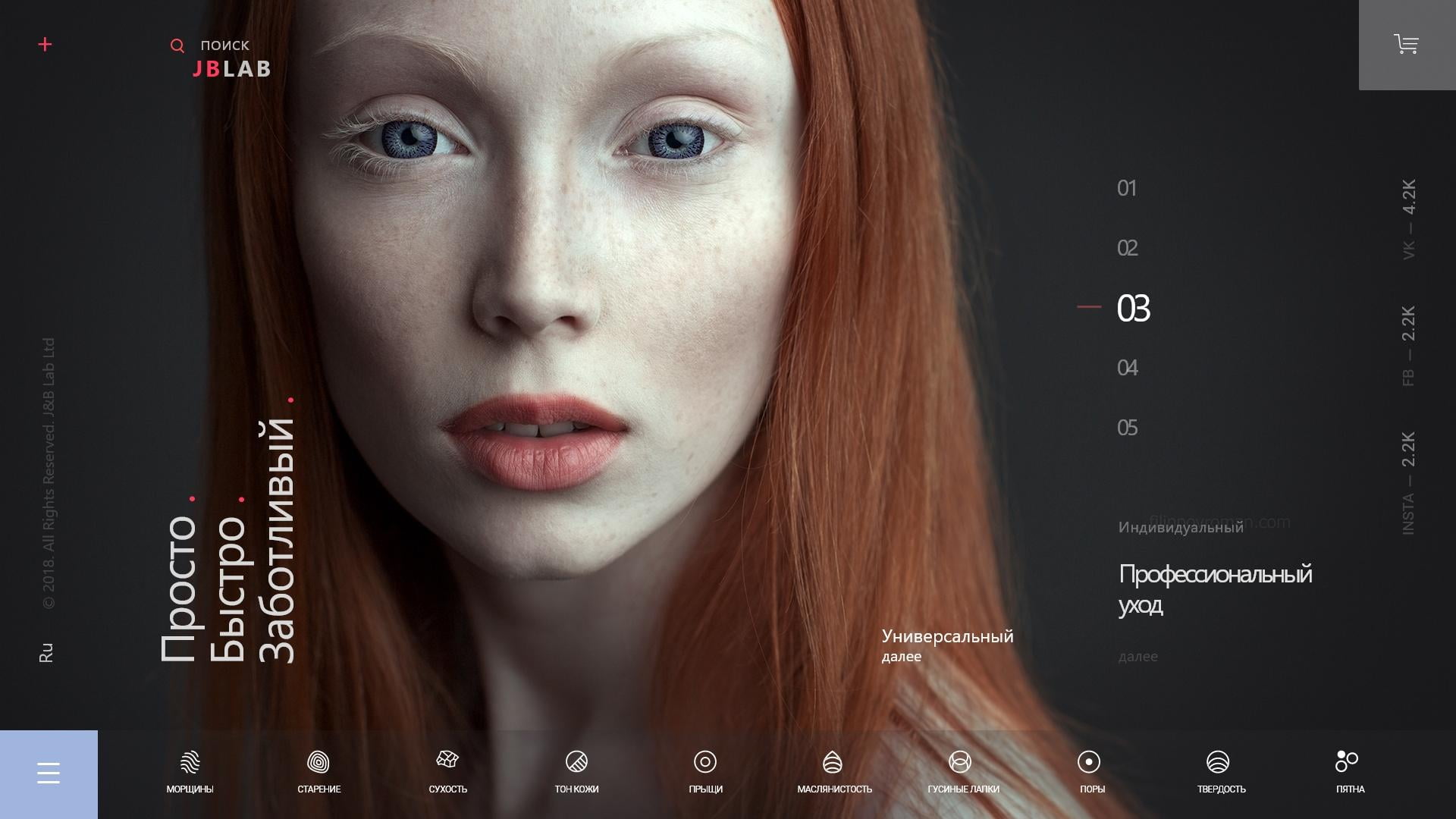Viewport: 1456px width, 819px height.
Task: Pick the Тон кожи icon
Action: [x=576, y=761]
